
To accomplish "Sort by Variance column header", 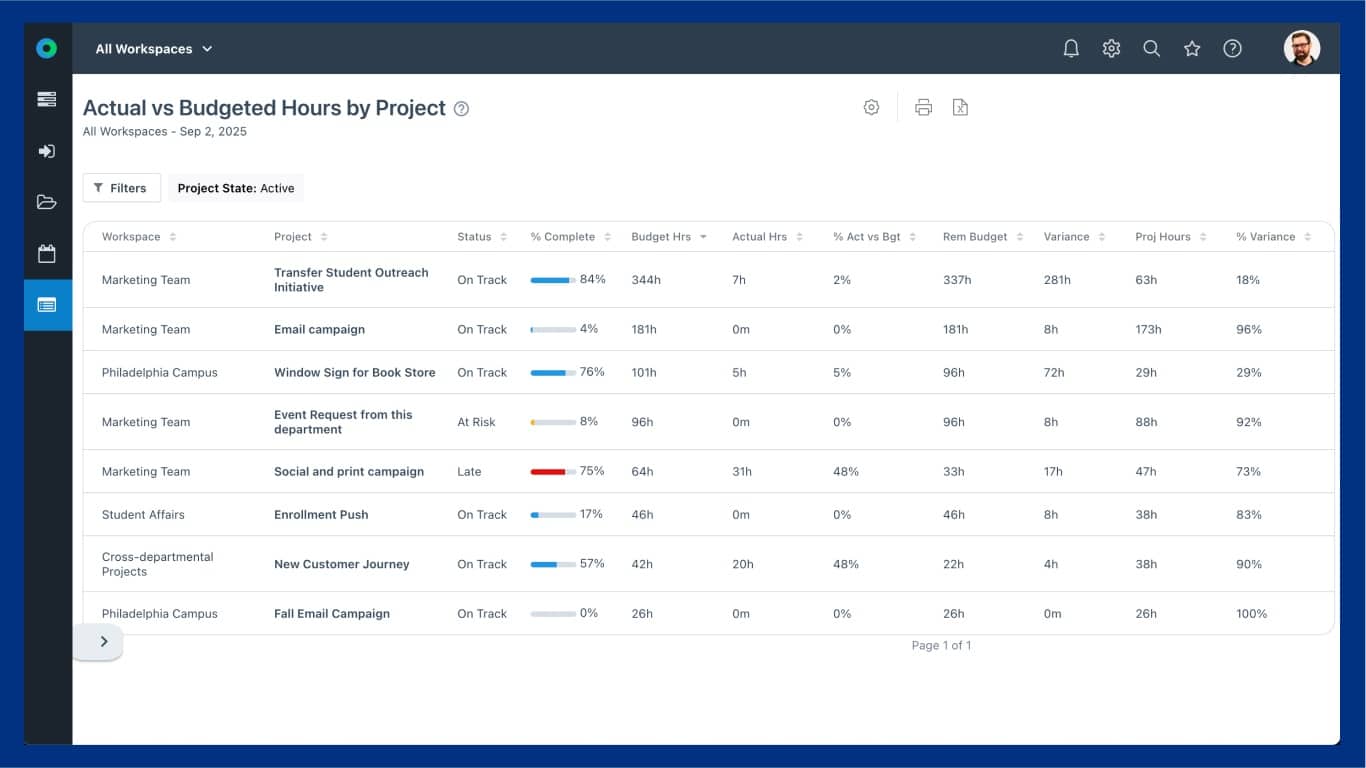I will (1074, 237).
